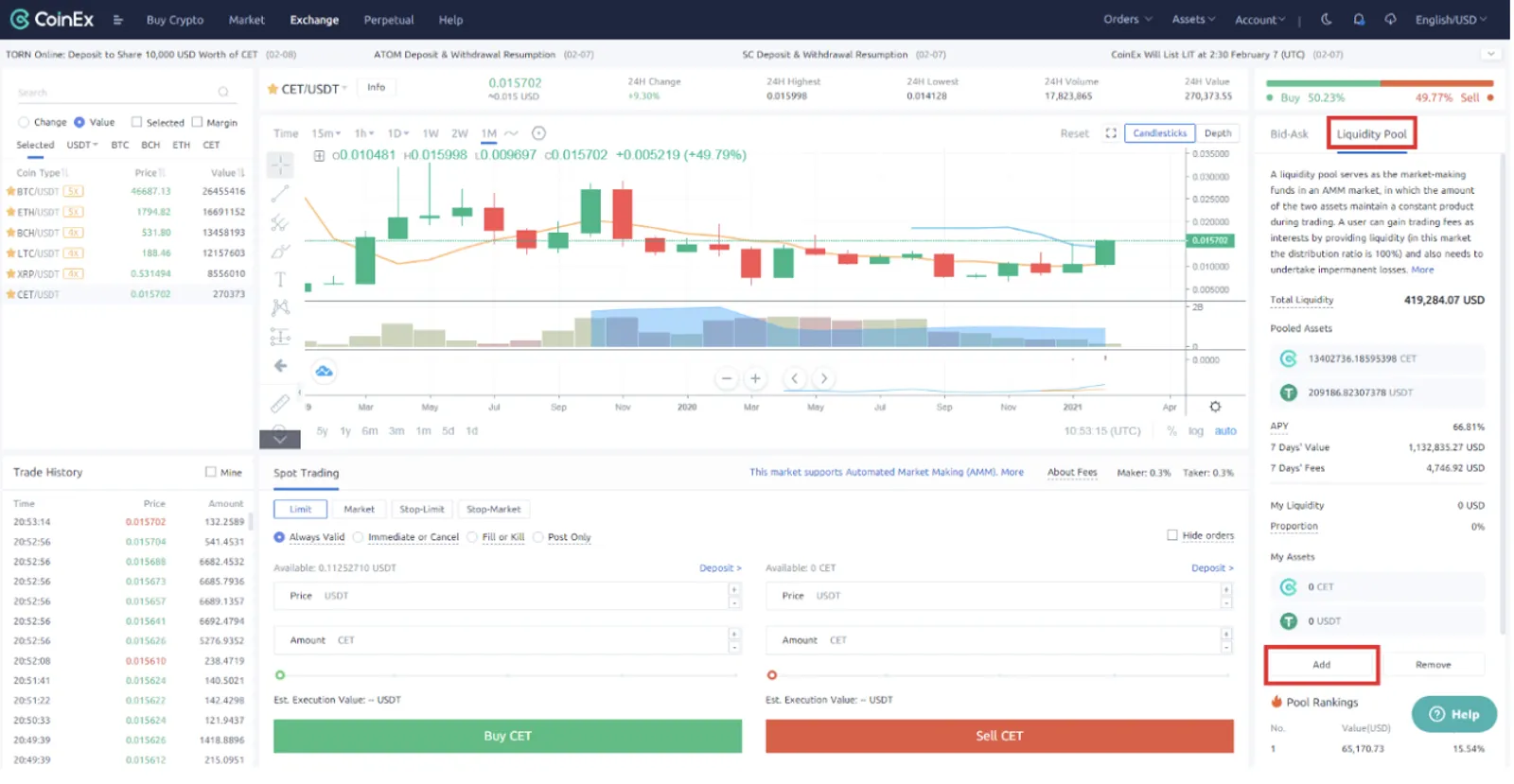Click the Add liquidity button
1514x784 pixels.
pyautogui.click(x=1321, y=665)
